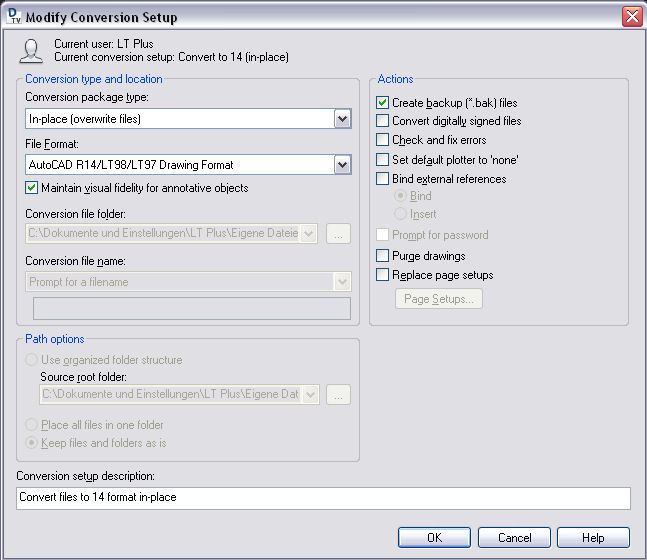The image size is (647, 560).
Task: Expand the File Format dropdown list
Action: click(x=342, y=165)
